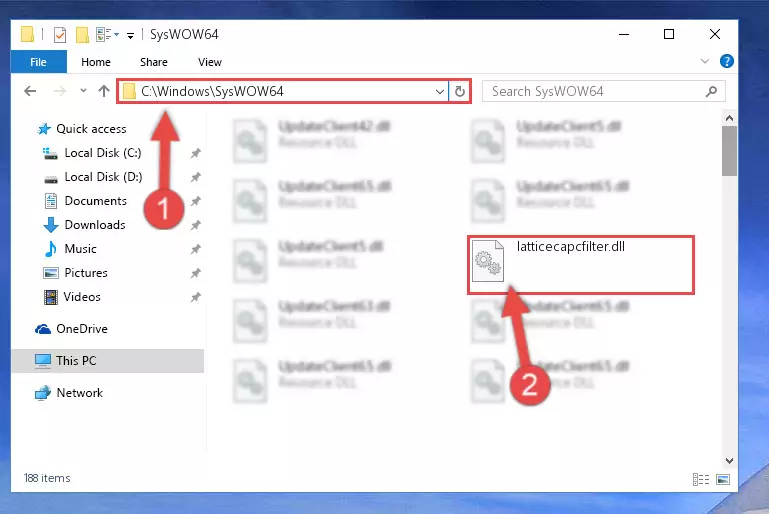Minimize the SysWOW64 window

[624, 34]
